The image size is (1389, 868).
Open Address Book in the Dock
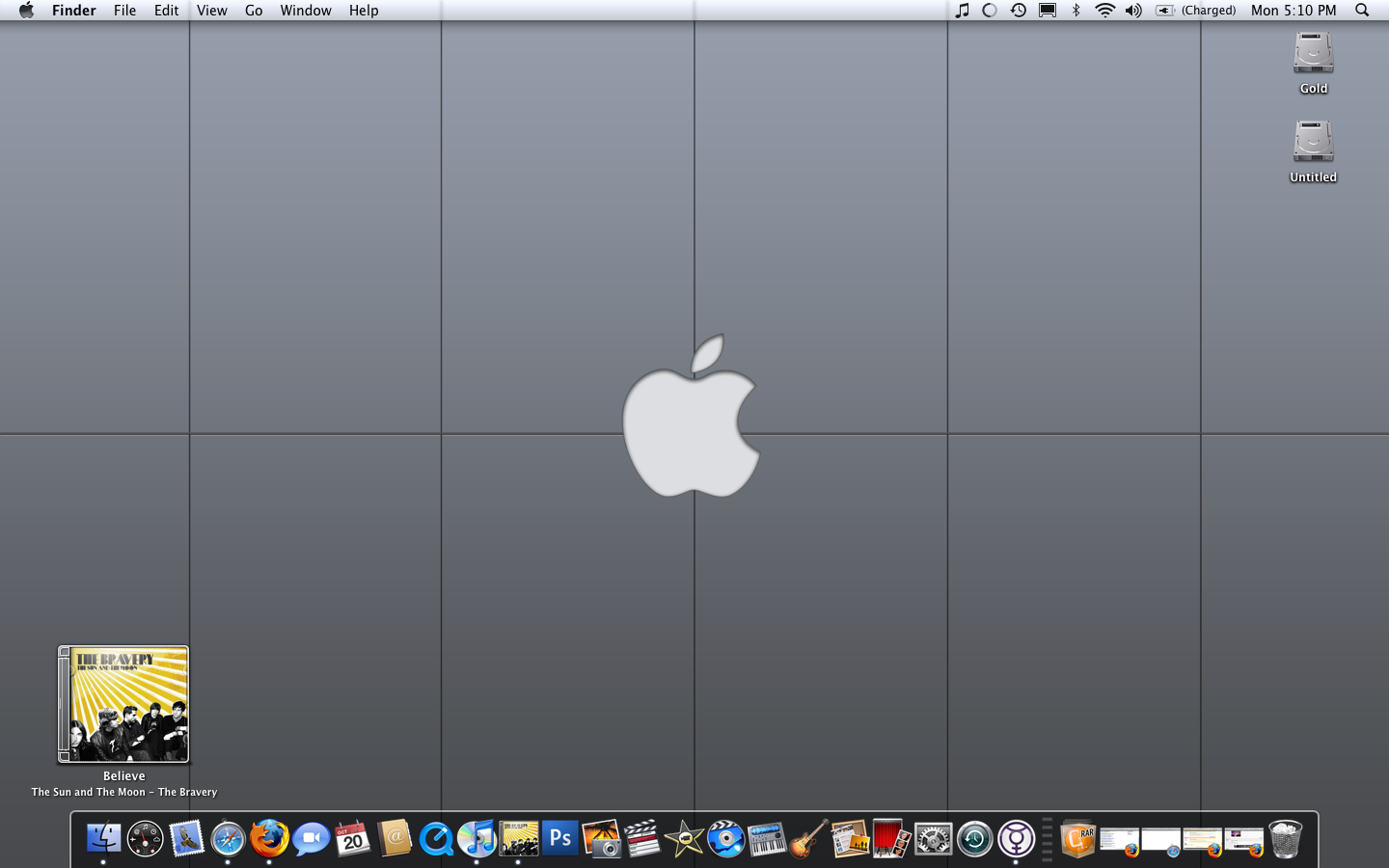394,838
